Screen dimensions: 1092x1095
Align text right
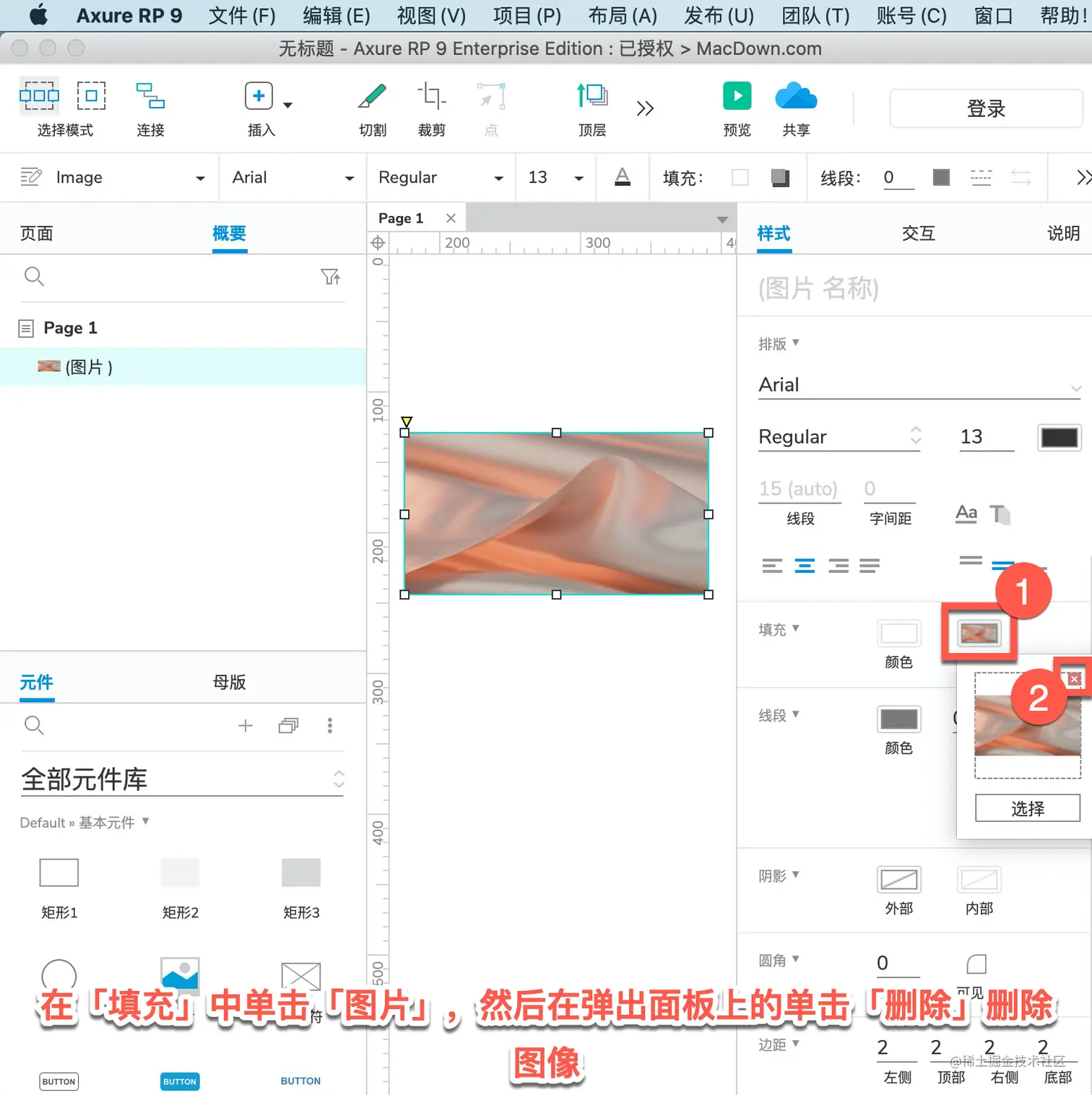tap(838, 566)
